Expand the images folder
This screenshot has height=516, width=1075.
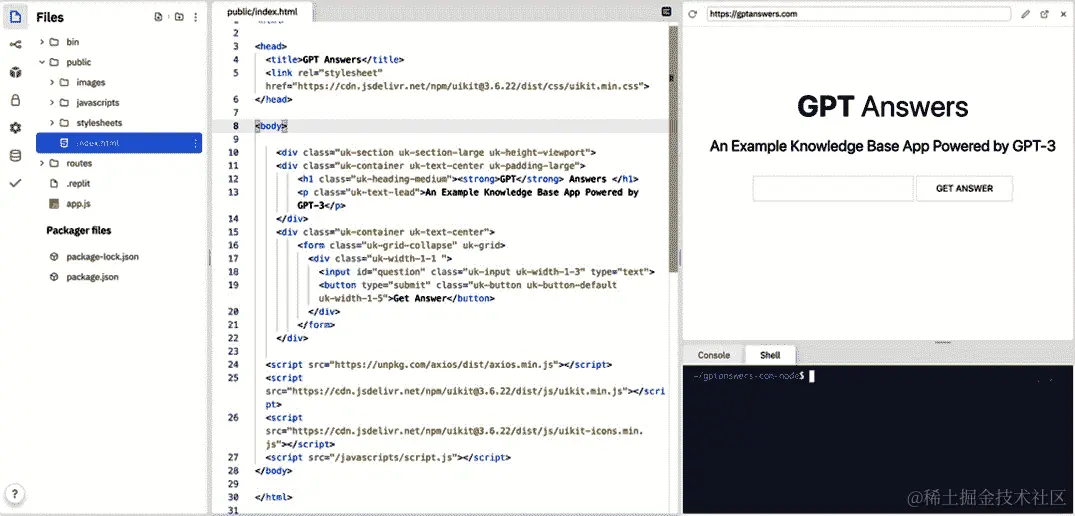point(52,82)
